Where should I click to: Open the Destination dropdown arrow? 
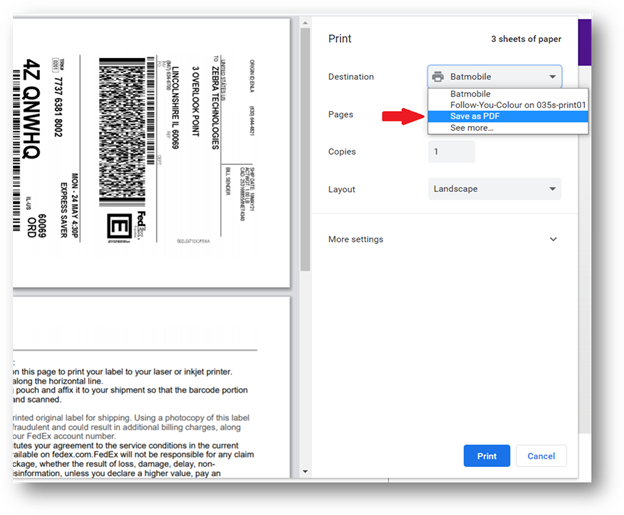(551, 77)
